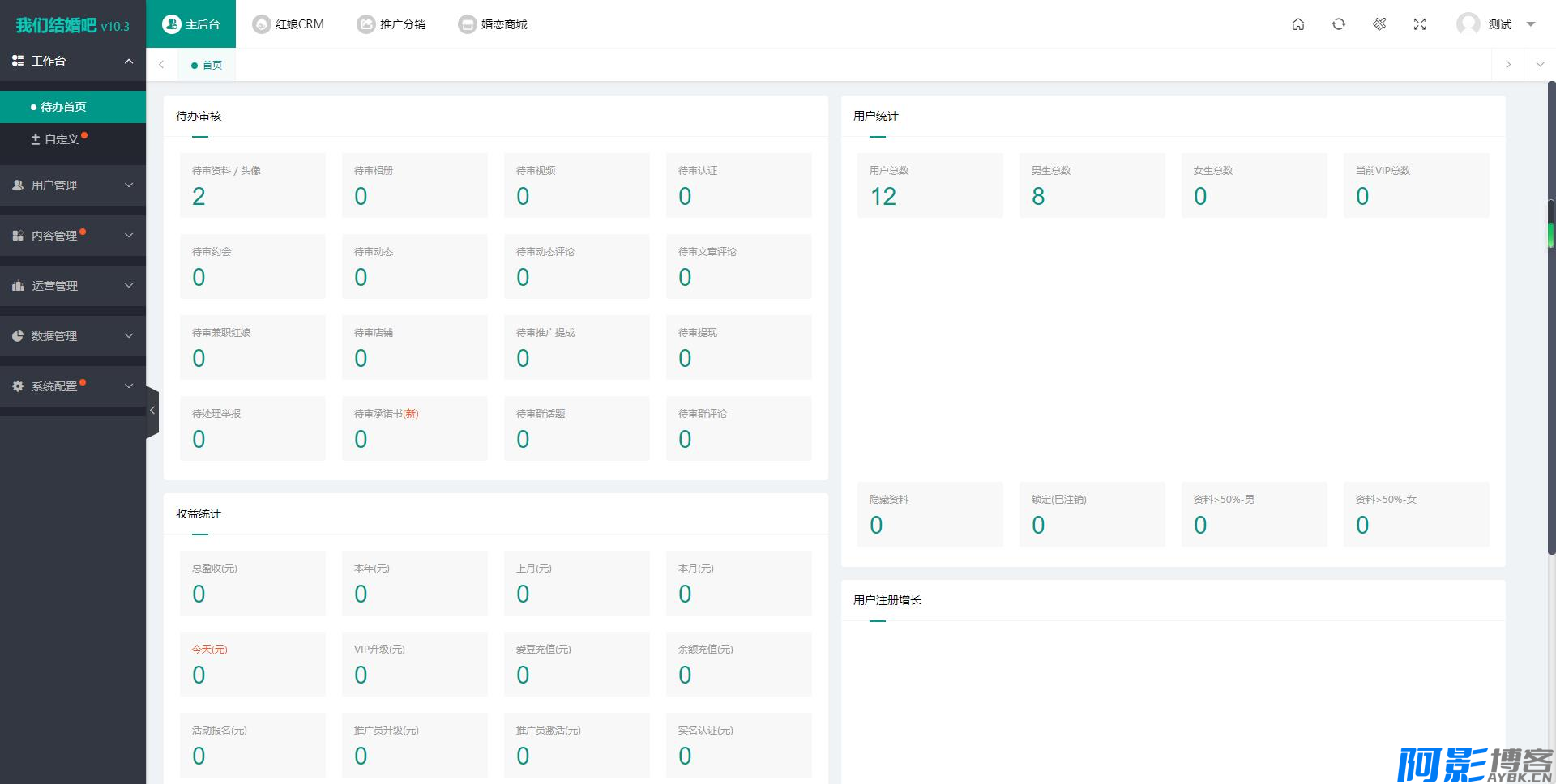Screen dimensions: 1556x784
Task: Open 推广分销 module
Action: click(391, 24)
